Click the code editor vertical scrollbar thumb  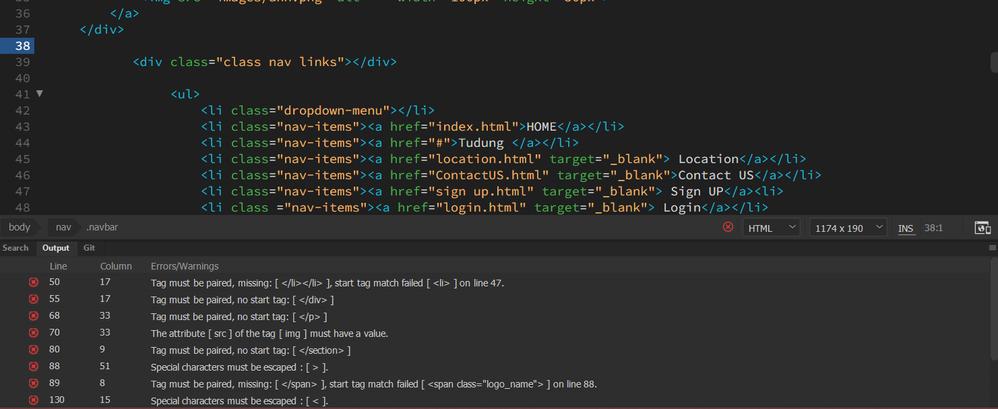[x=994, y=62]
